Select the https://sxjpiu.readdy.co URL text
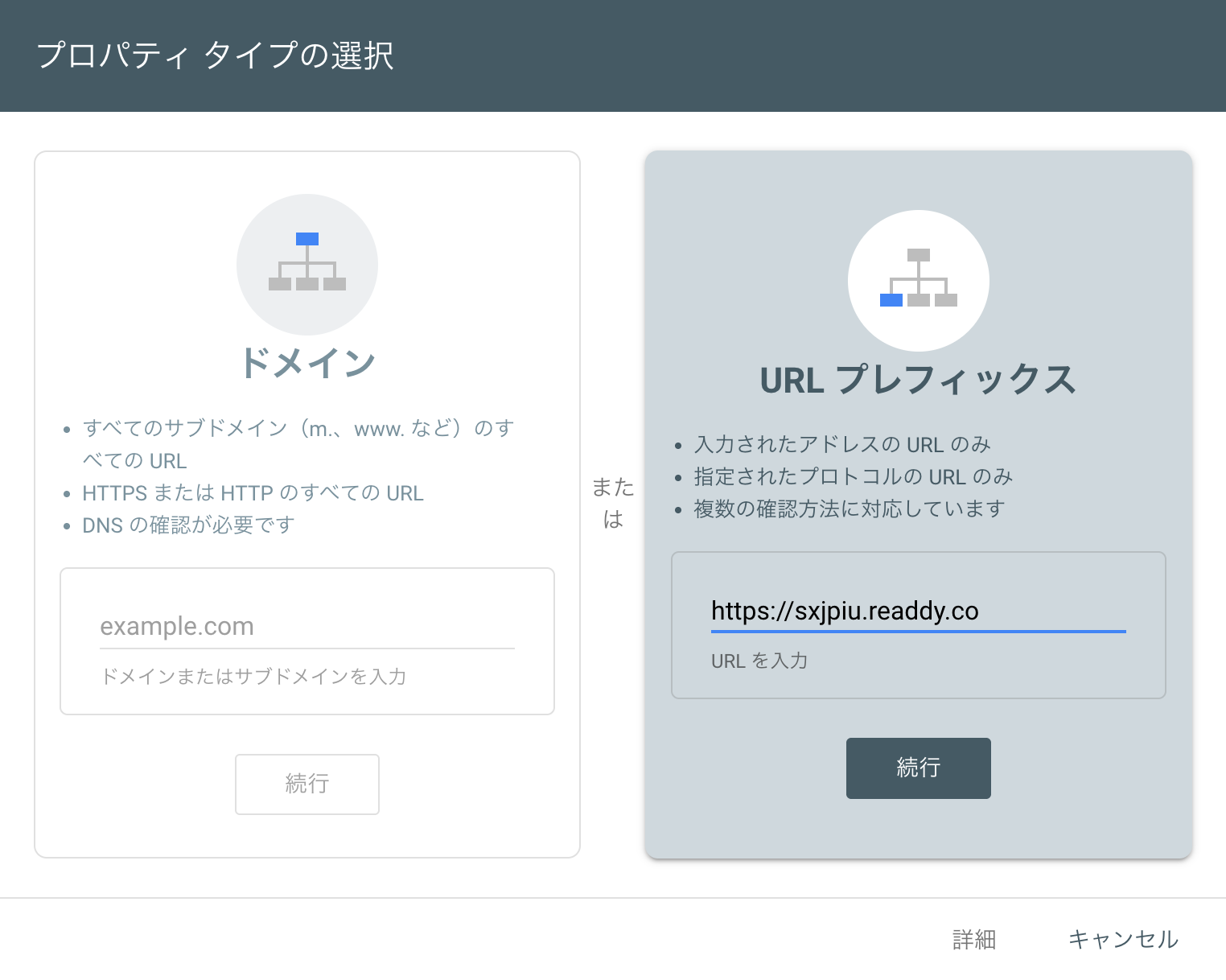The width and height of the screenshot is (1226, 980). pos(843,611)
